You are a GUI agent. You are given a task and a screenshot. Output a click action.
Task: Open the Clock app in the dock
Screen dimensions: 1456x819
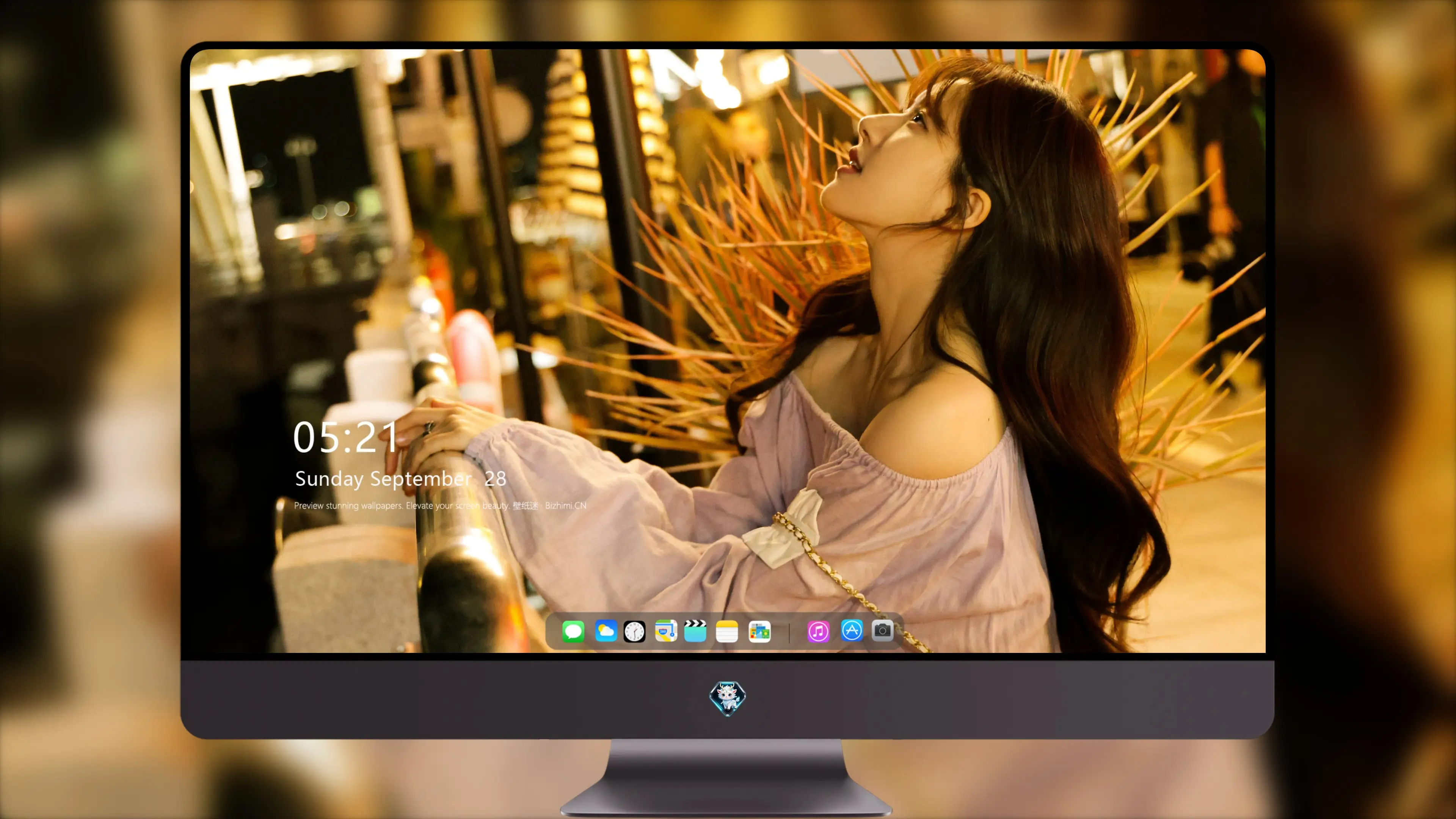[634, 631]
